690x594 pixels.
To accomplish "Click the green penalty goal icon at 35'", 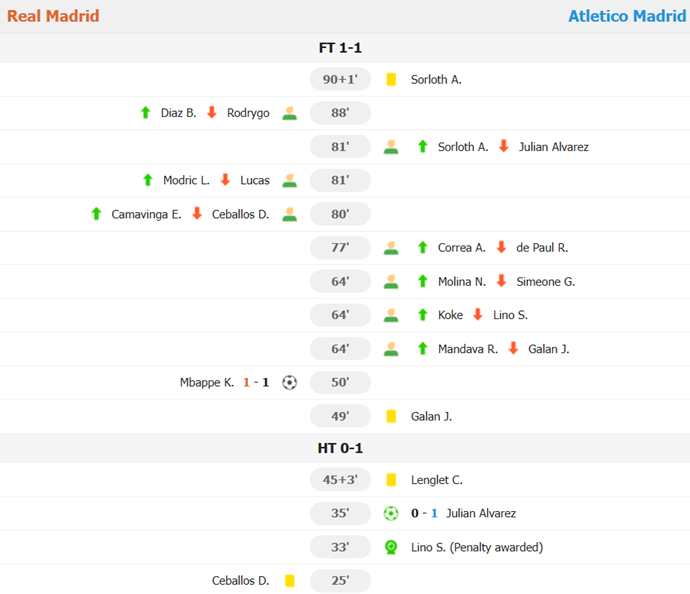I will click(391, 513).
